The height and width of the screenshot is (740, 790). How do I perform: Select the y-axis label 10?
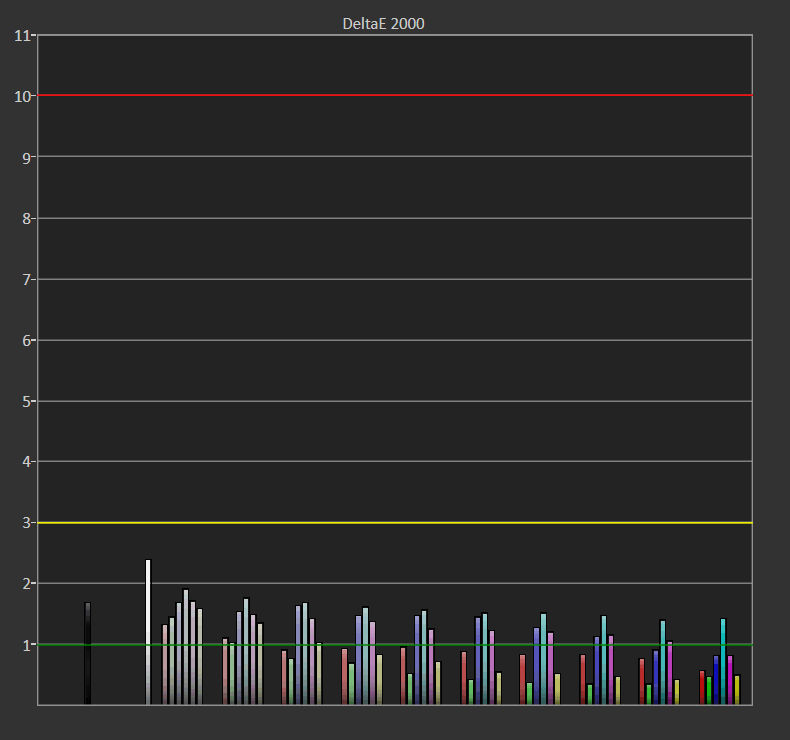[x=22, y=96]
